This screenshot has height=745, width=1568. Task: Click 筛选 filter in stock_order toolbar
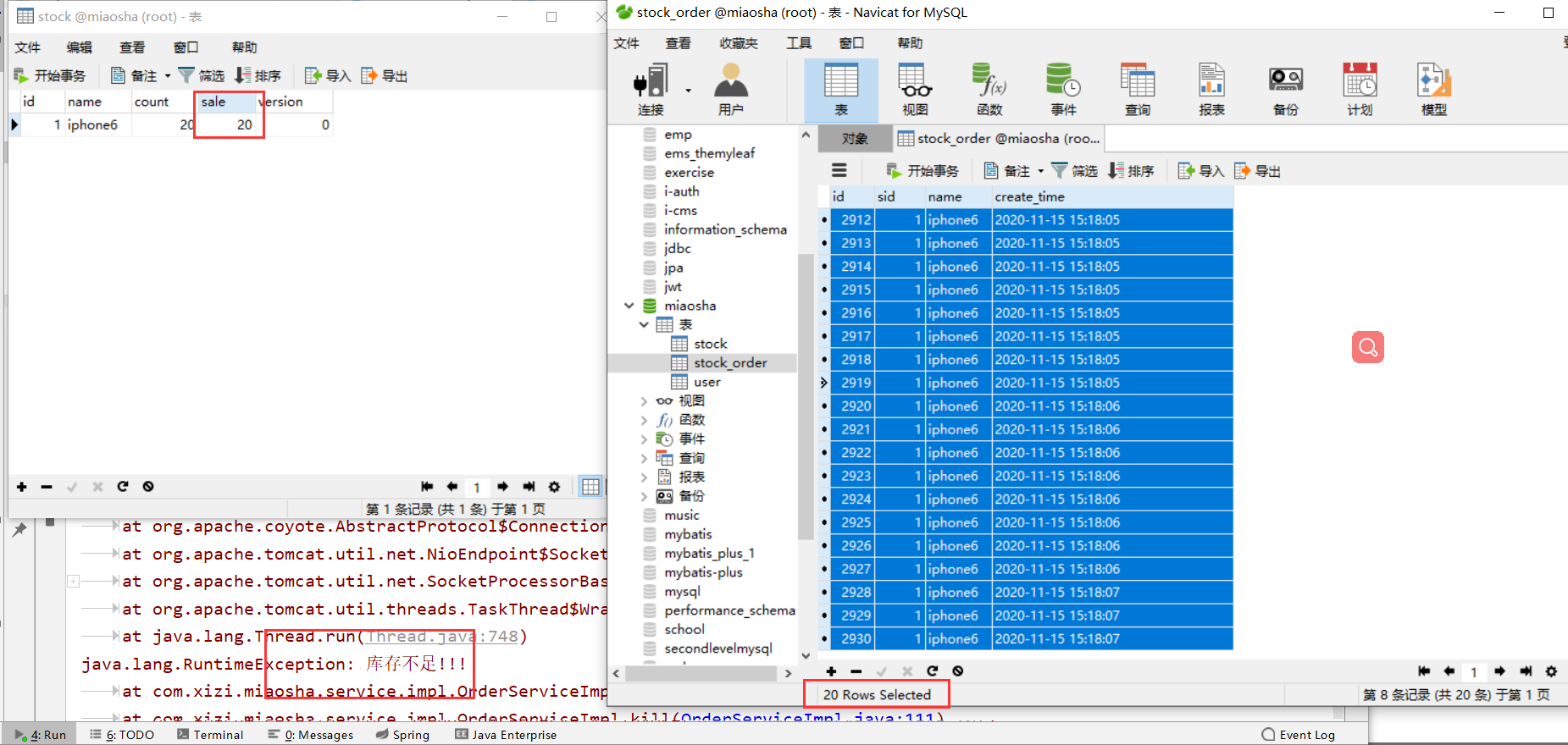1074,171
